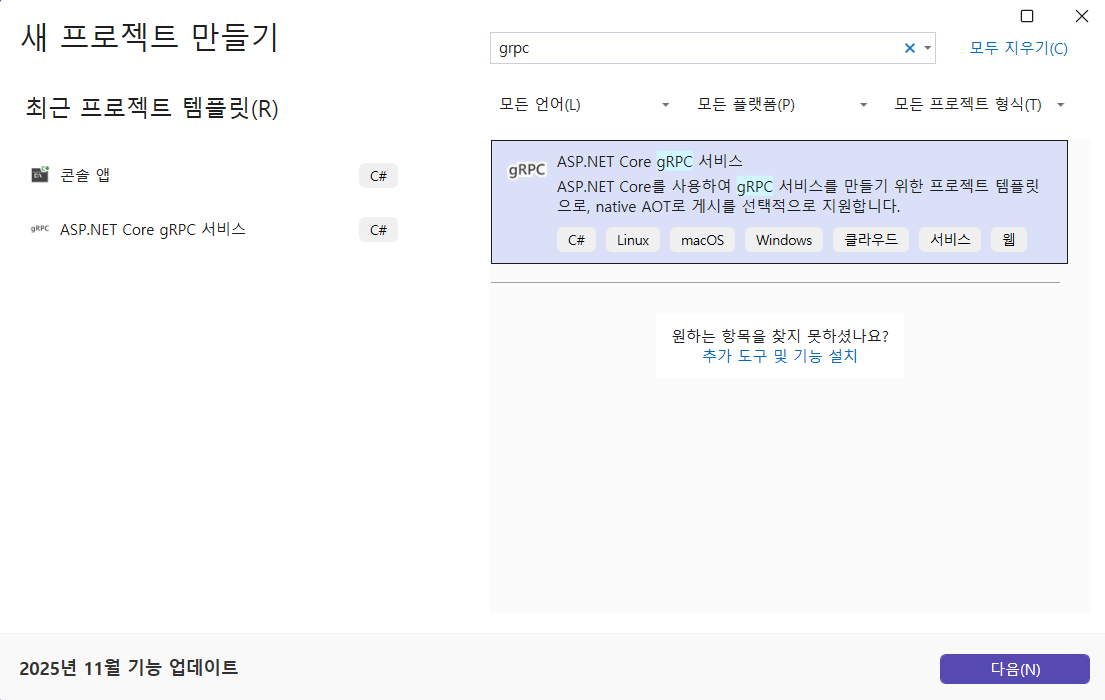The height and width of the screenshot is (700, 1105).
Task: Click the gRPC logo in the search result
Action: coord(527,170)
